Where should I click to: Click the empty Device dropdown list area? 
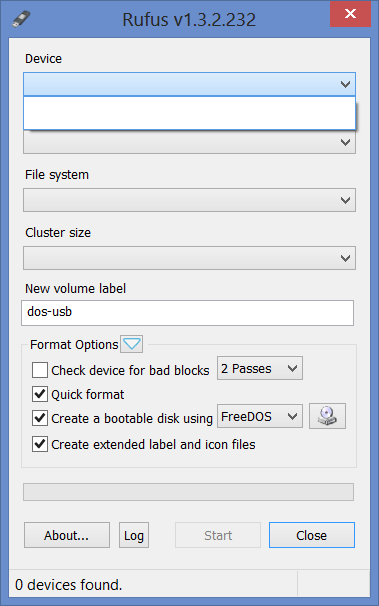[189, 113]
